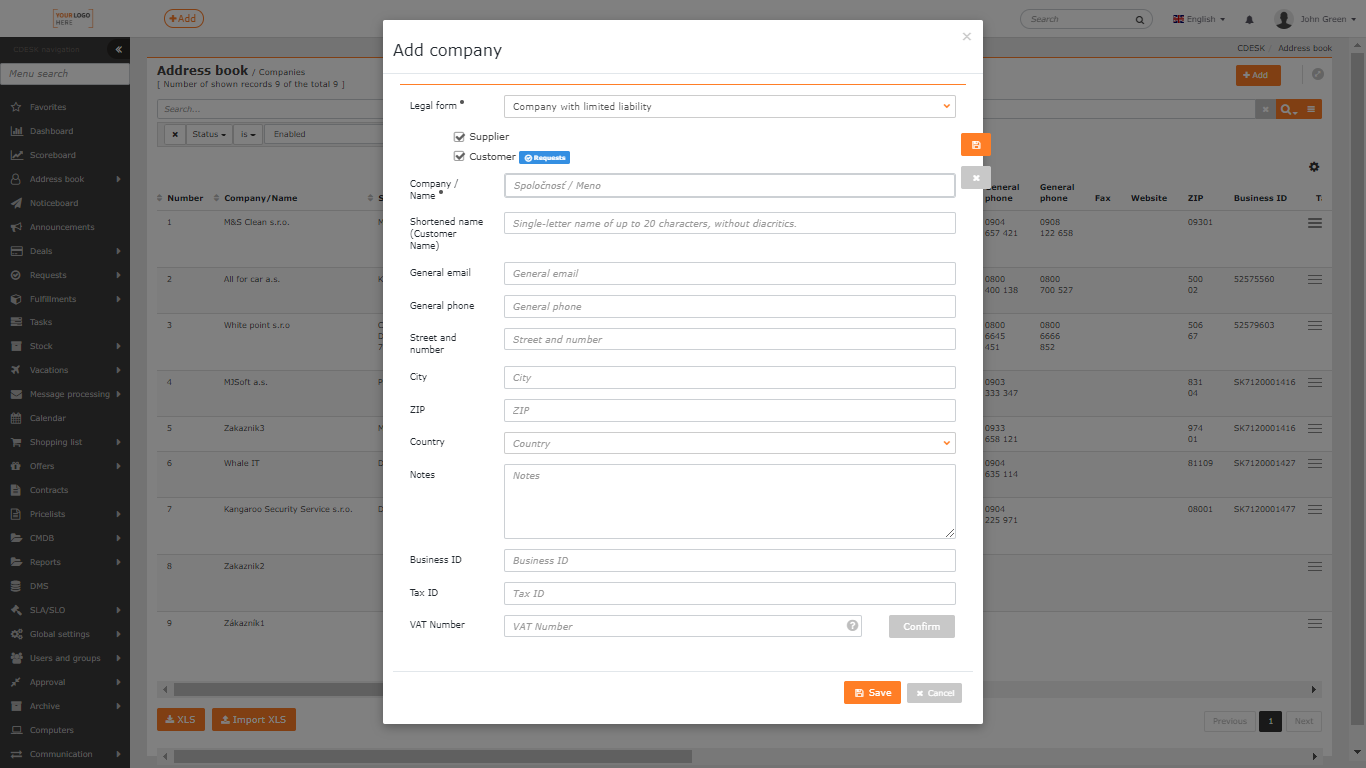Open Shopping list menu item

pyautogui.click(x=56, y=442)
